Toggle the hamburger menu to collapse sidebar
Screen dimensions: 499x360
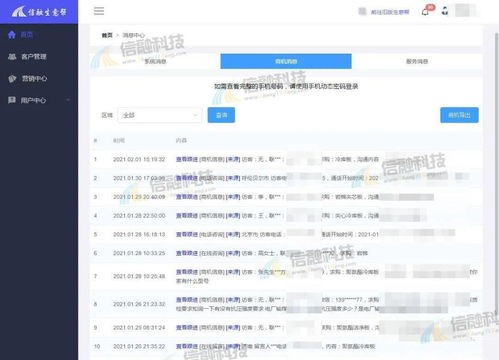[99, 11]
